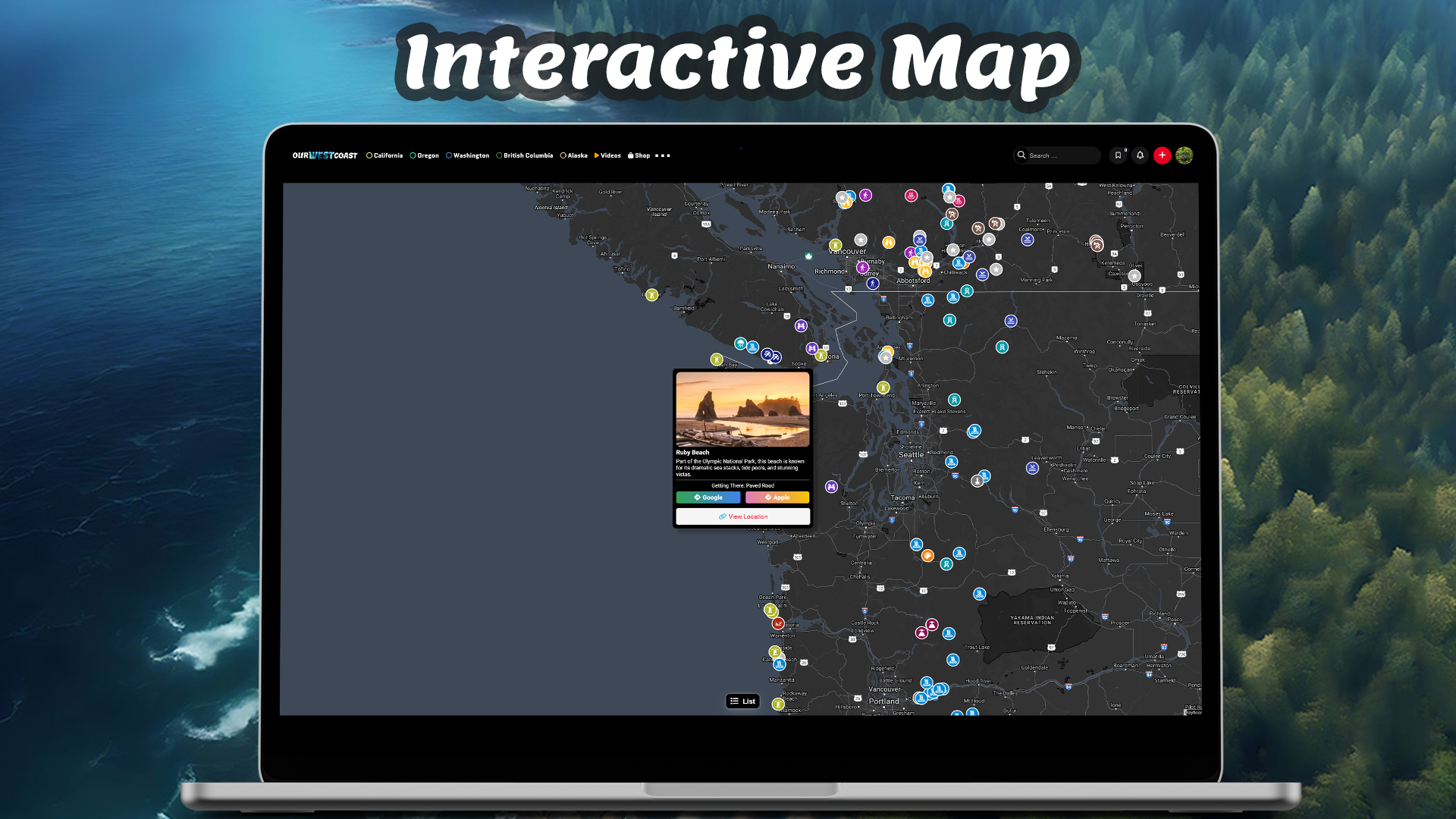Select the blue waterfall marker above Yakama Reservation
The height and width of the screenshot is (819, 1456).
[980, 594]
